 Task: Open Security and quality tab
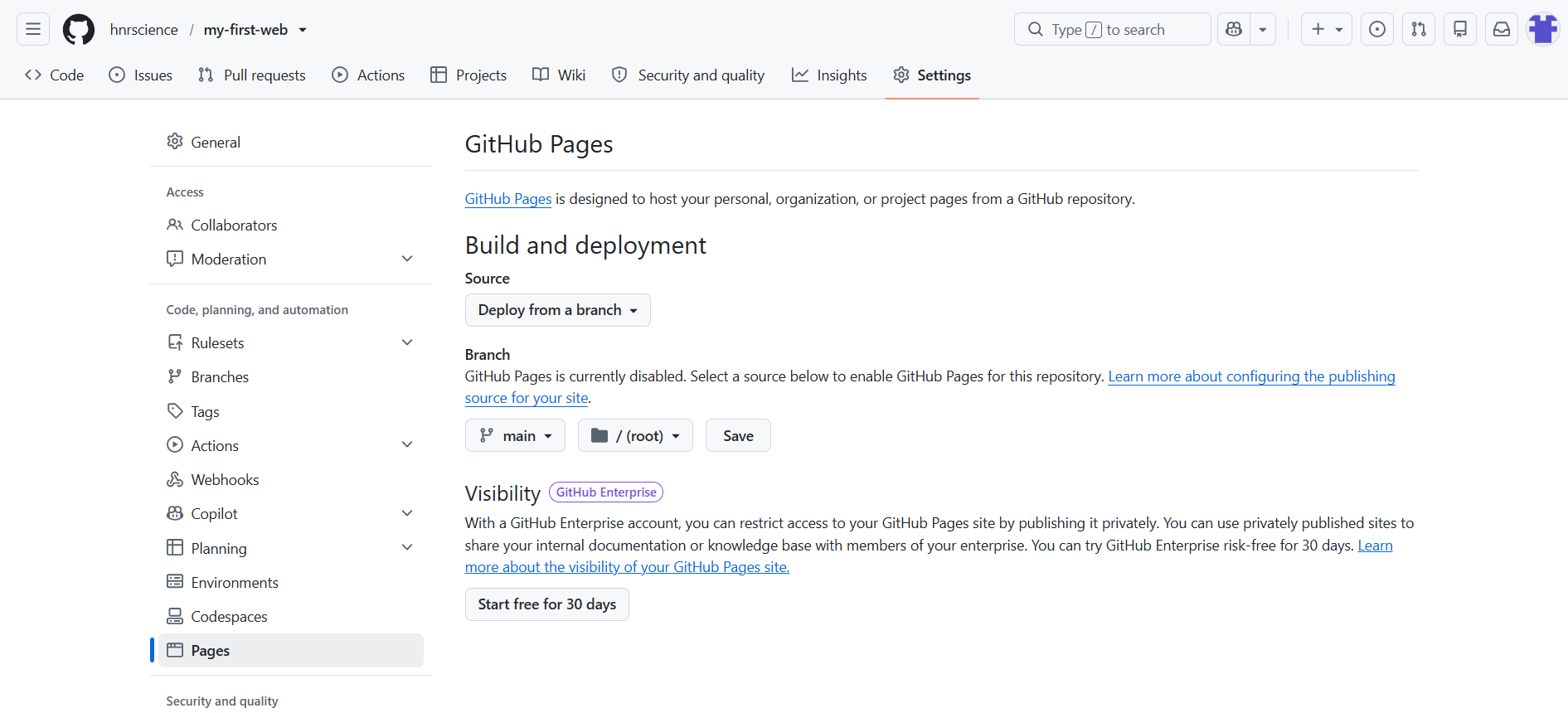[688, 75]
